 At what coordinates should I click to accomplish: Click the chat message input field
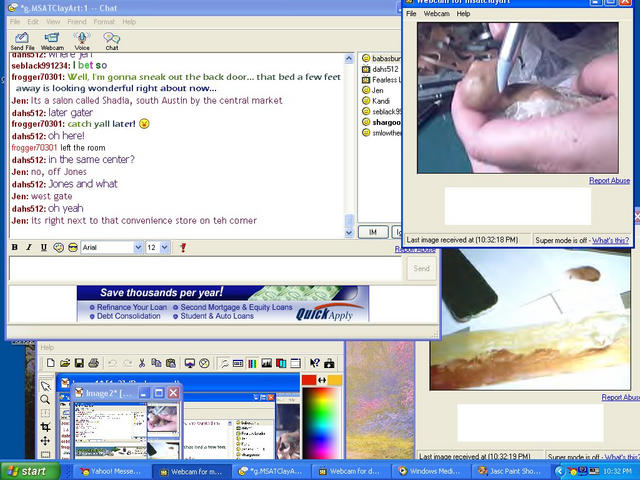tap(206, 269)
